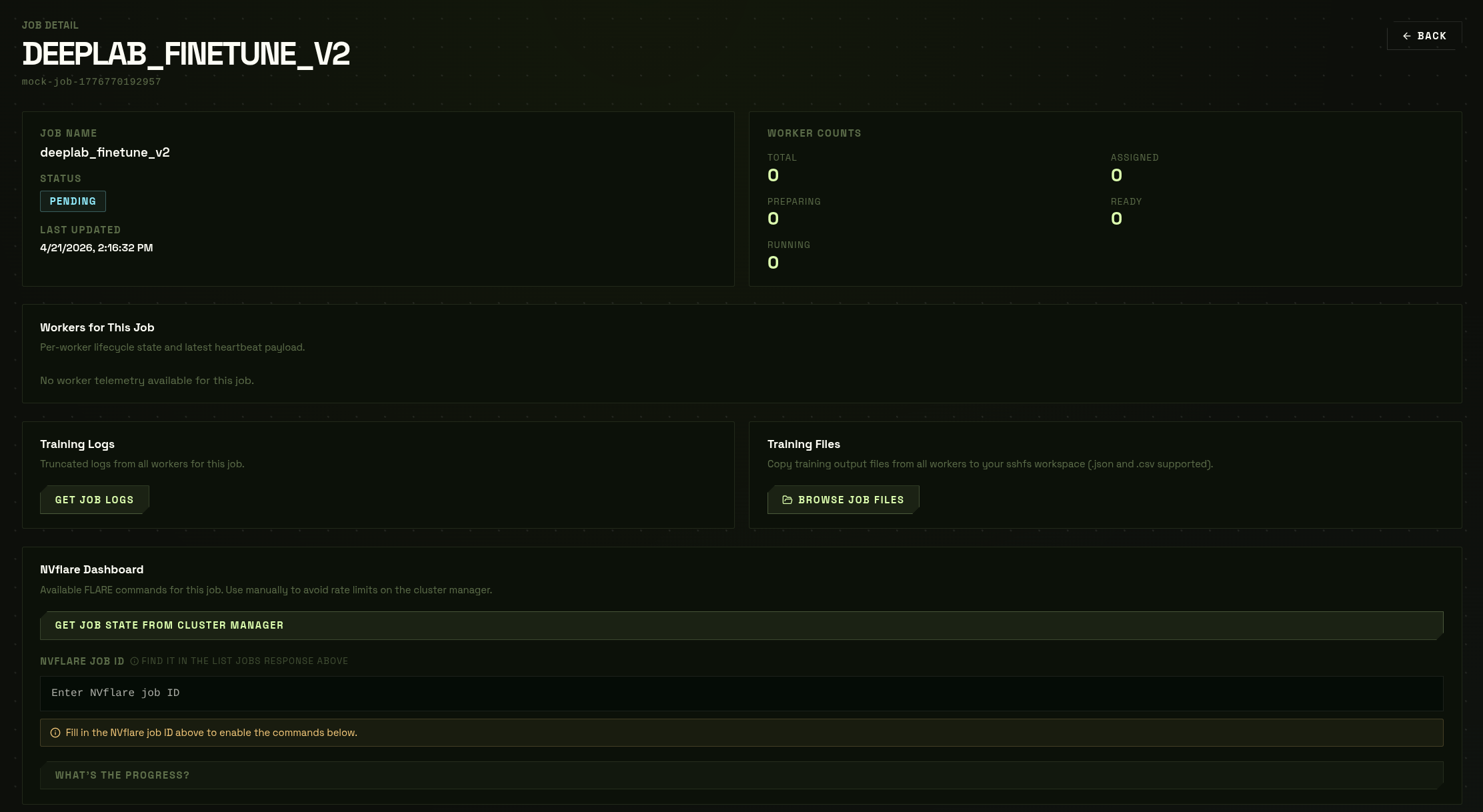Click the Job Detail breadcrumb label

pyautogui.click(x=50, y=25)
